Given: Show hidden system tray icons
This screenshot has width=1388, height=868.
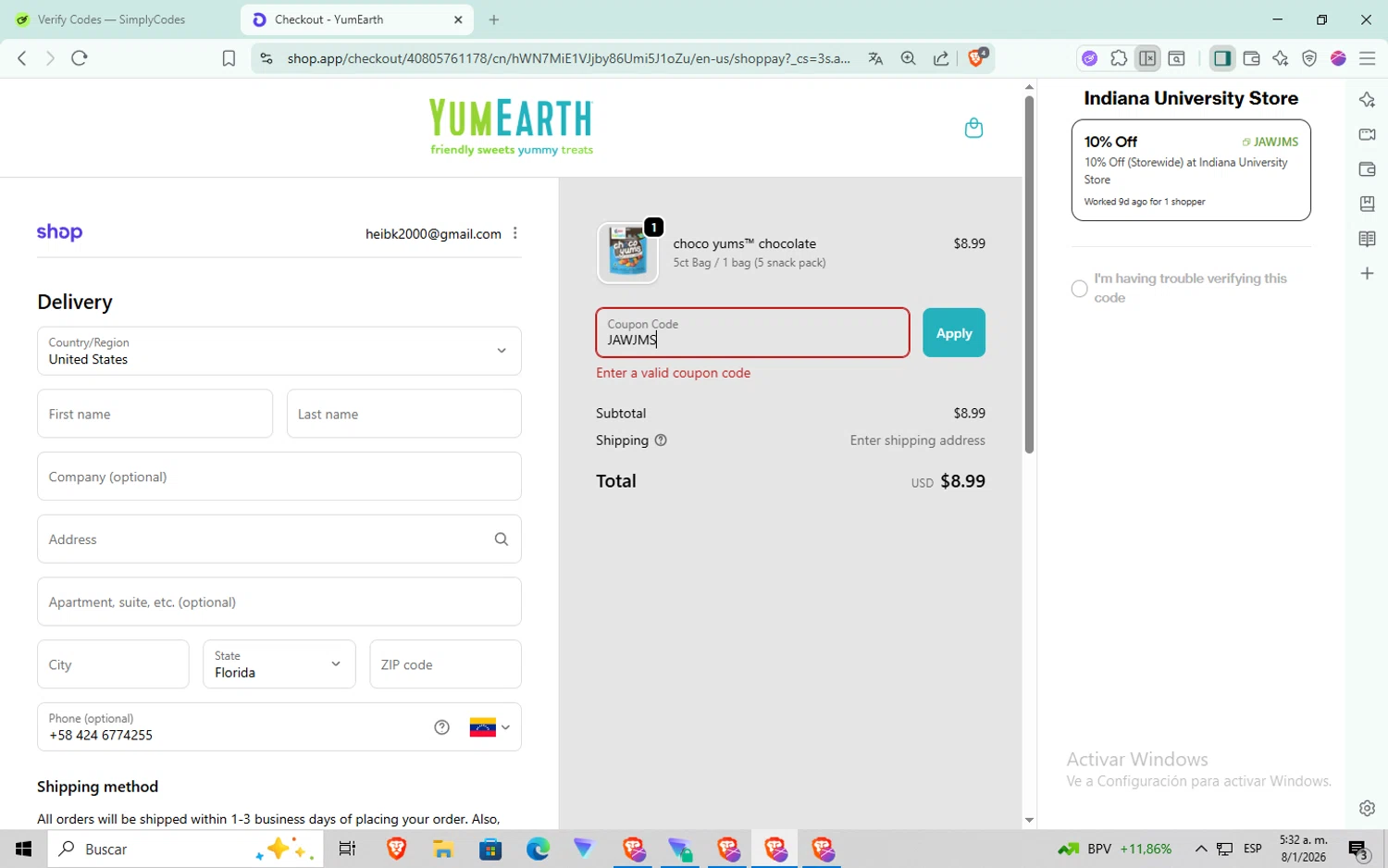Looking at the screenshot, I should point(1201,849).
